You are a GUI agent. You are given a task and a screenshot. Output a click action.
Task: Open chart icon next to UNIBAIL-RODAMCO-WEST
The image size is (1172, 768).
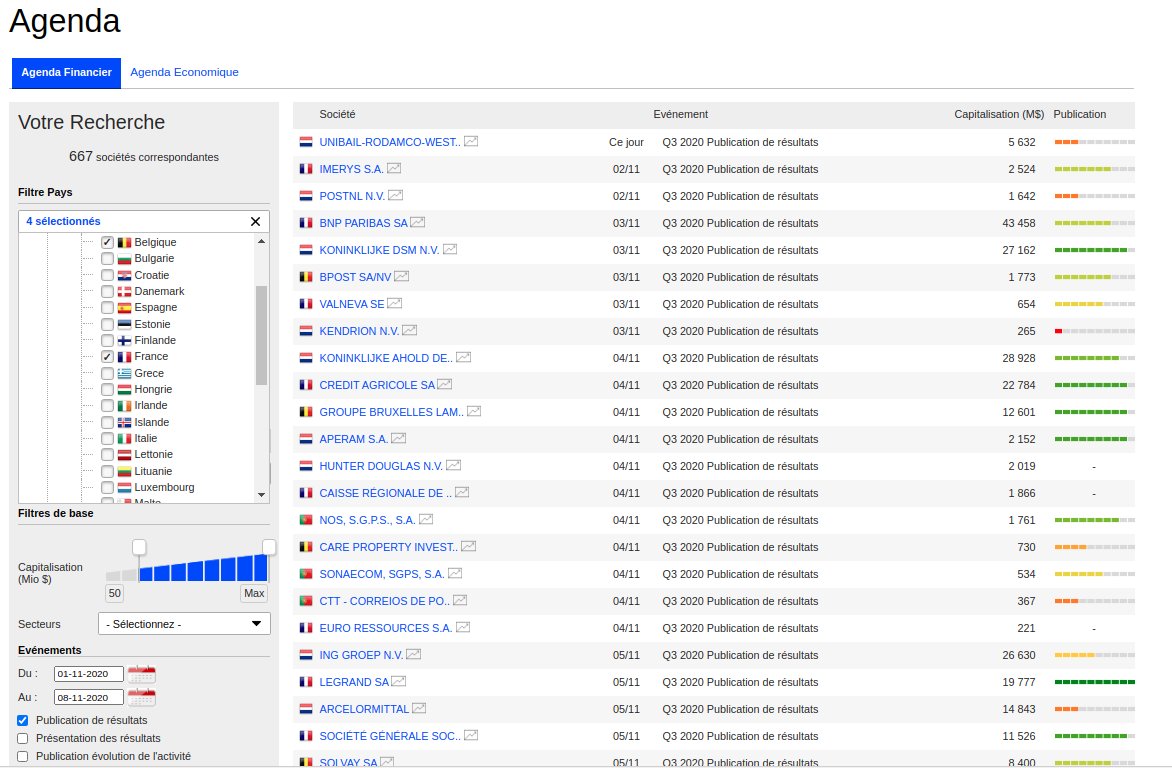point(471,141)
